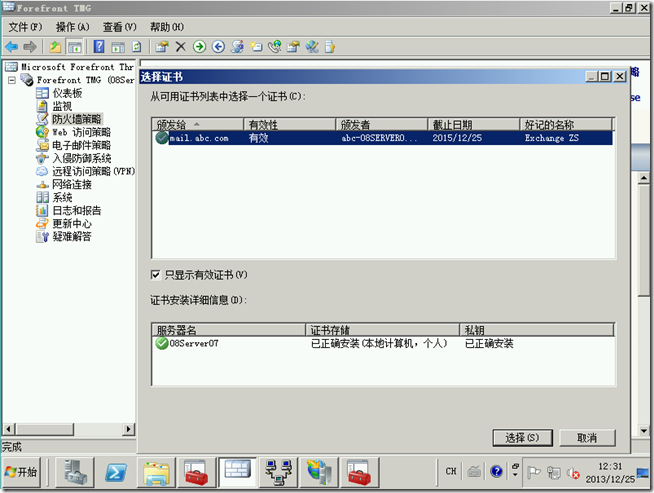Toggle the show/hide console tree icon
Viewport: 654px width, 493px height.
click(x=75, y=47)
